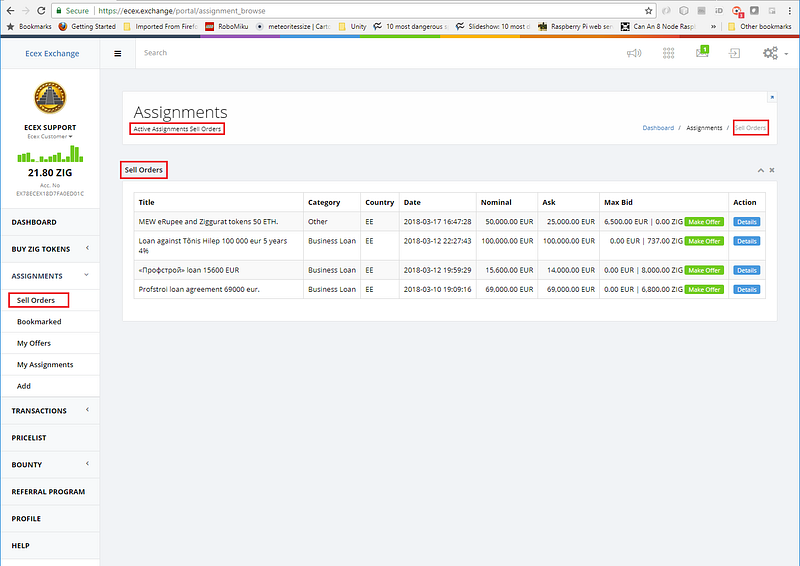
Task: Open Referral Program page
Action: click(50, 491)
